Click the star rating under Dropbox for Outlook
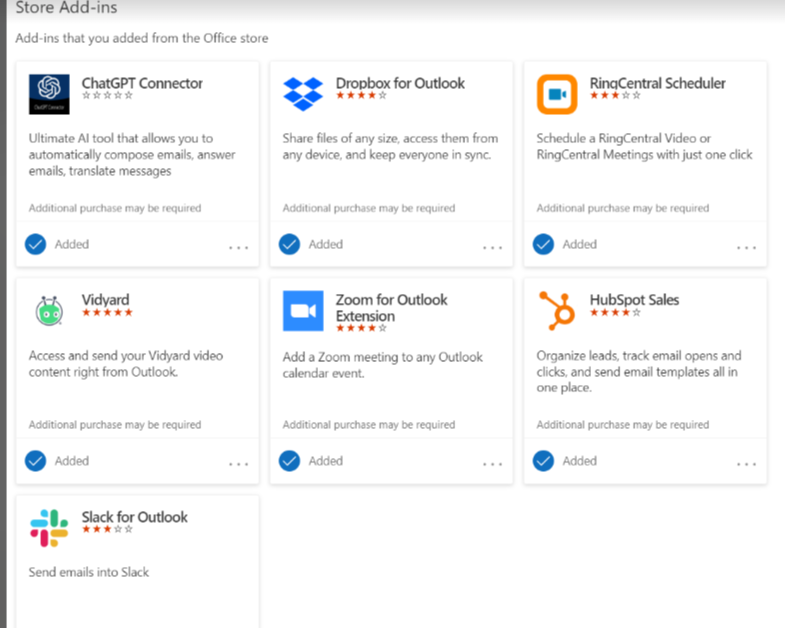Screen dimensions: 785x628 [361, 95]
